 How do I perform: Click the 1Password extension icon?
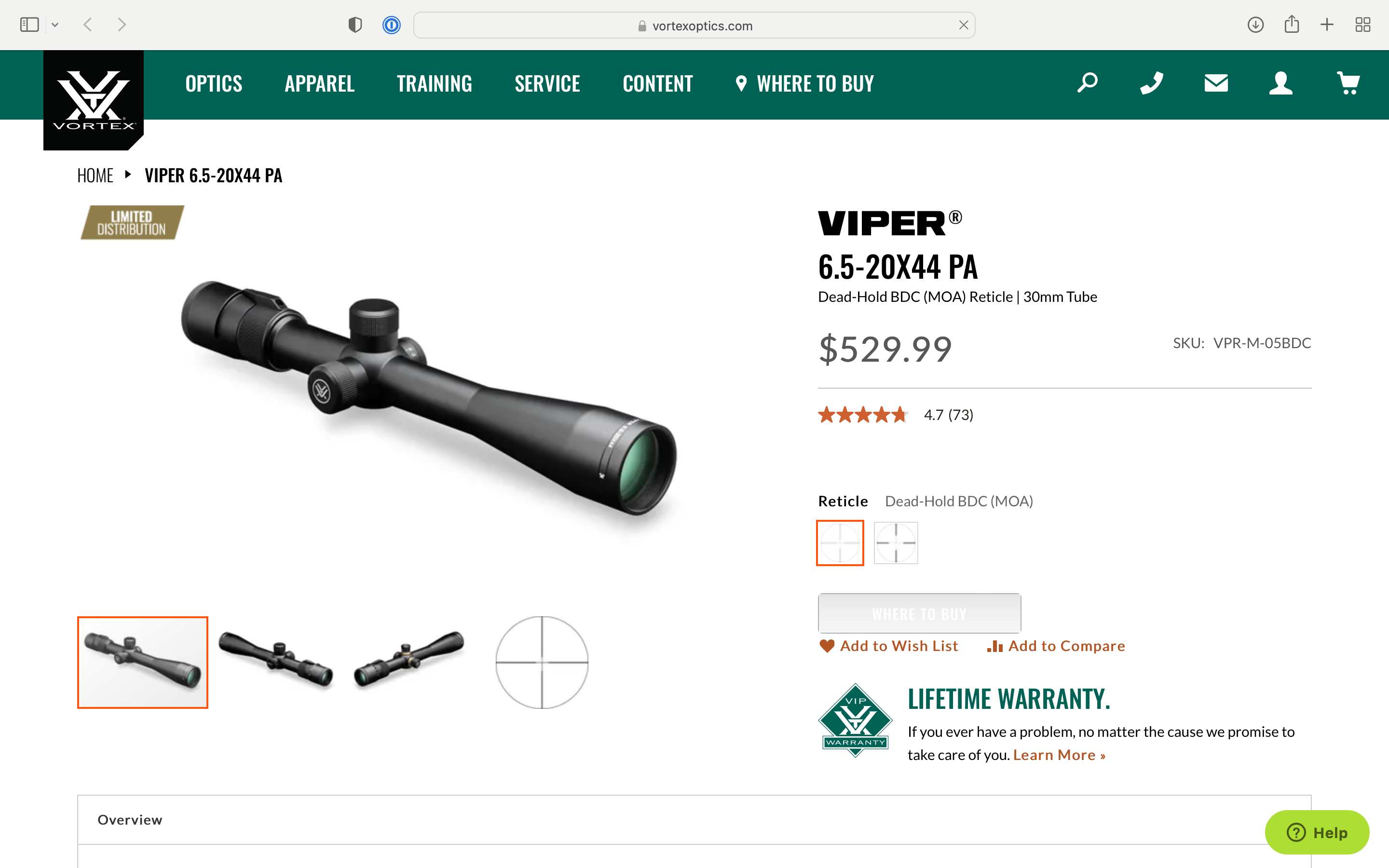click(x=392, y=25)
